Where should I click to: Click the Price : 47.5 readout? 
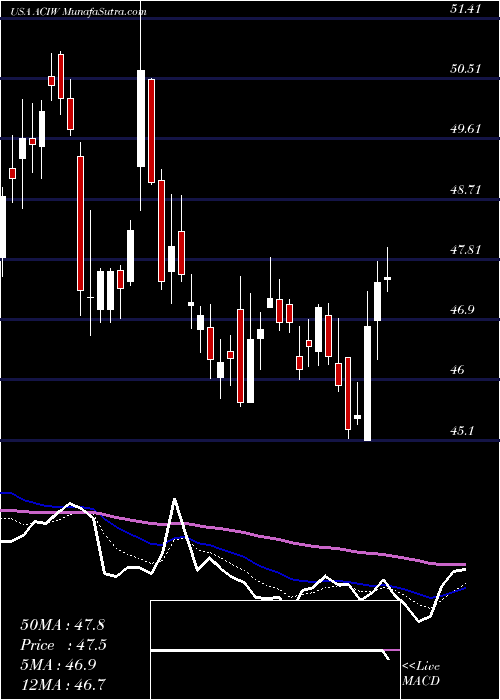[64, 645]
